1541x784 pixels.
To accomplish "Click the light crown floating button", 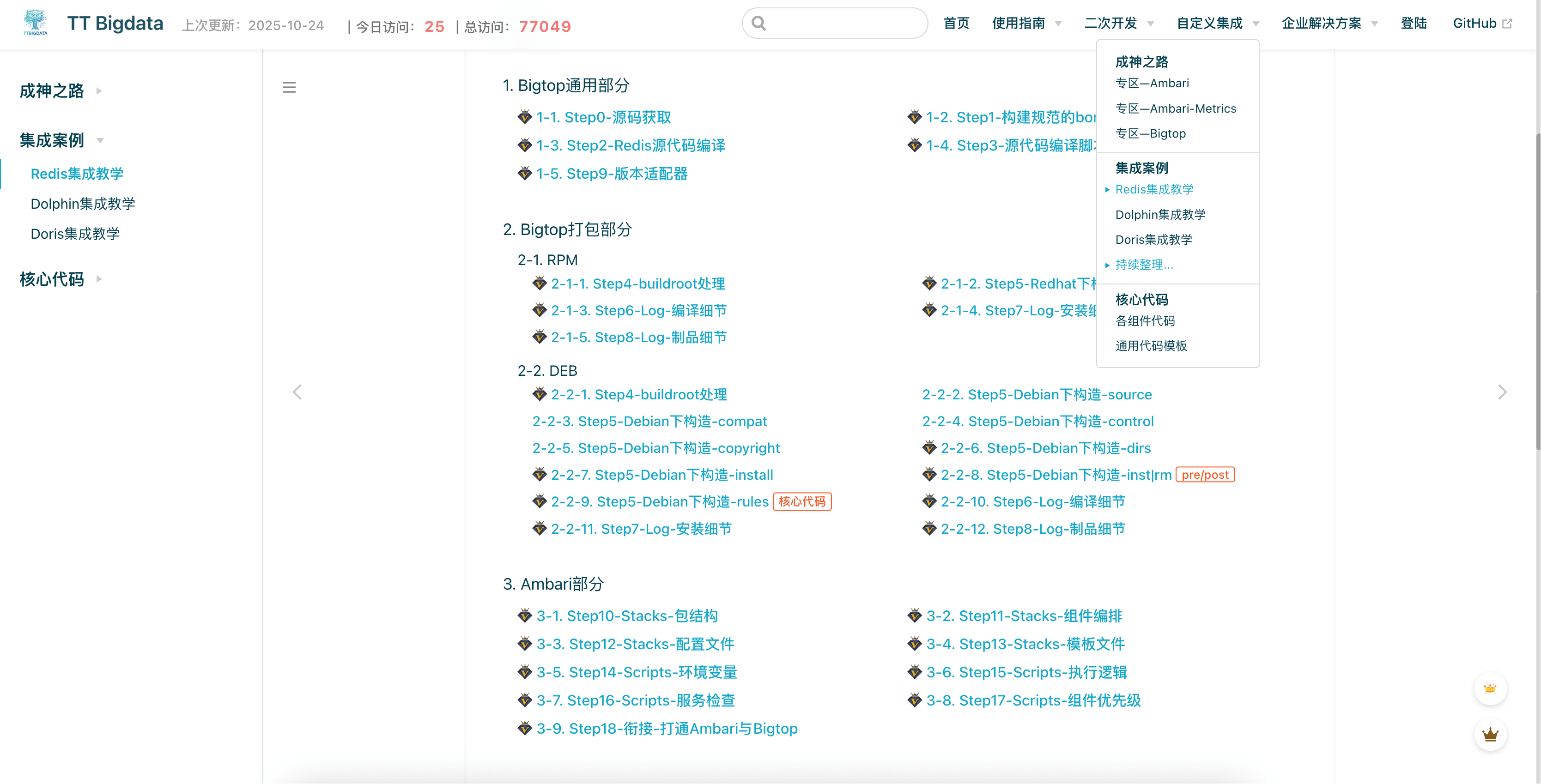I will (1490, 688).
